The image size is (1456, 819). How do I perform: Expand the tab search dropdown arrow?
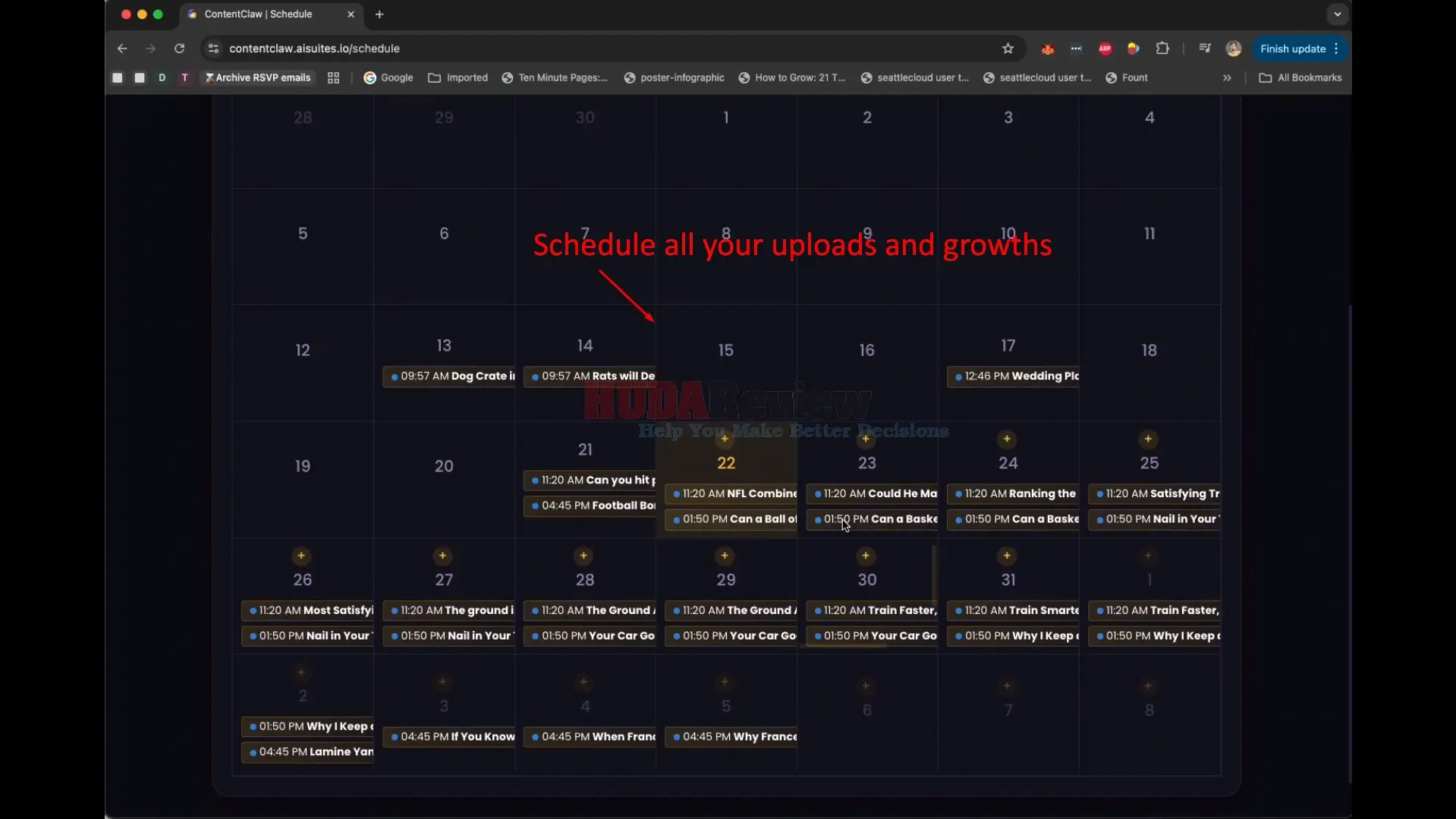(1337, 14)
